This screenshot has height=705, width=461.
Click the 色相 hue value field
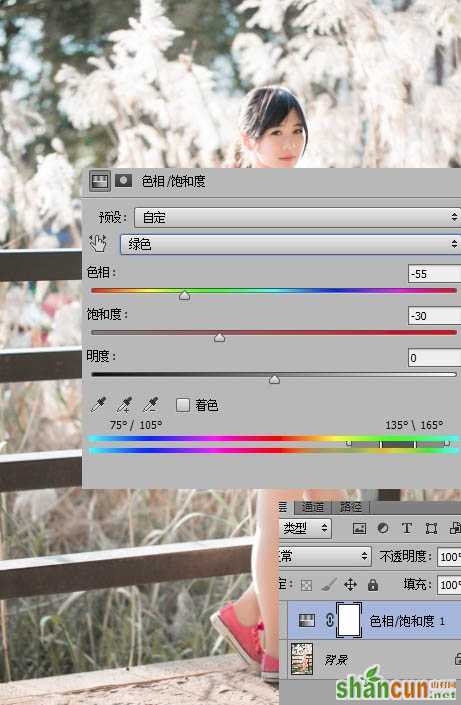(x=434, y=274)
